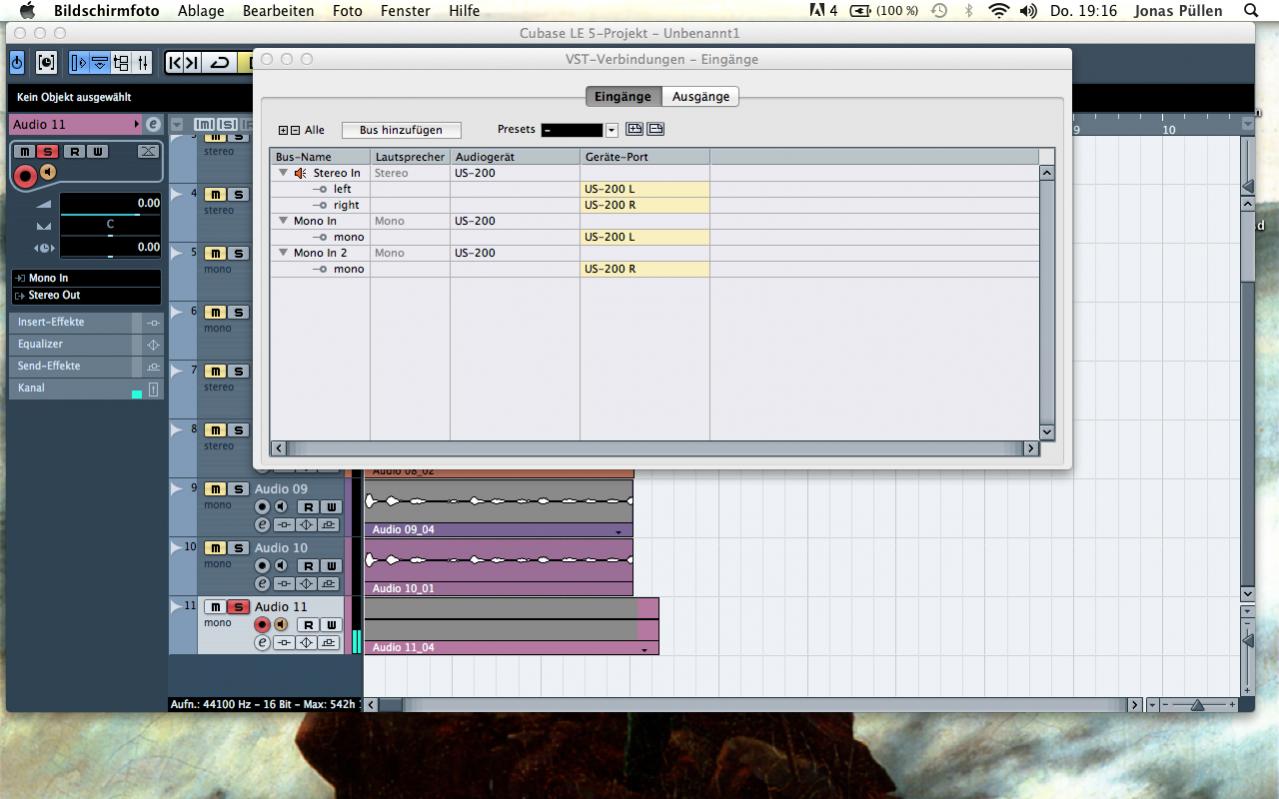The image size is (1279, 799).
Task: Toggle monitor speaker on Audio 09 track
Action: coord(280,506)
